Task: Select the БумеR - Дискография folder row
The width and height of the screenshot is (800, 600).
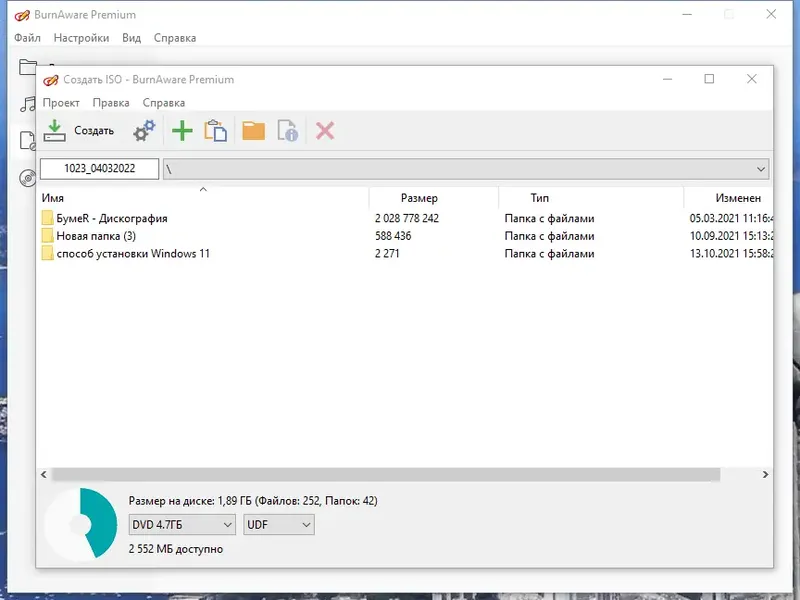Action: (407, 218)
